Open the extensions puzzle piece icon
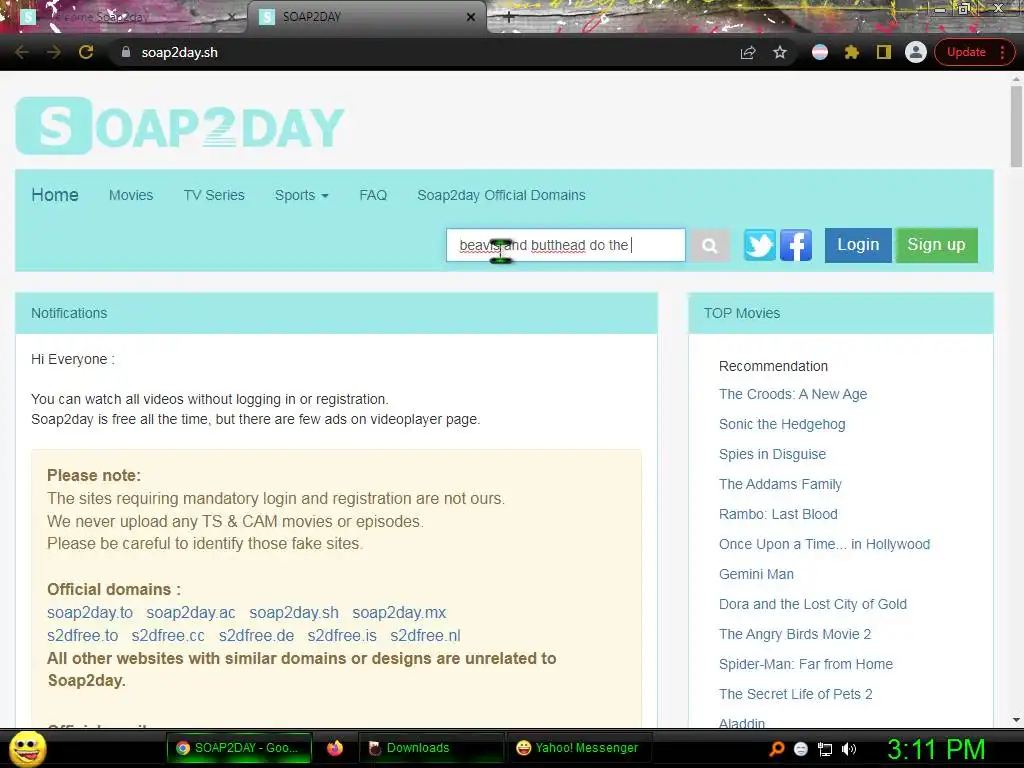The width and height of the screenshot is (1024, 768). point(852,52)
